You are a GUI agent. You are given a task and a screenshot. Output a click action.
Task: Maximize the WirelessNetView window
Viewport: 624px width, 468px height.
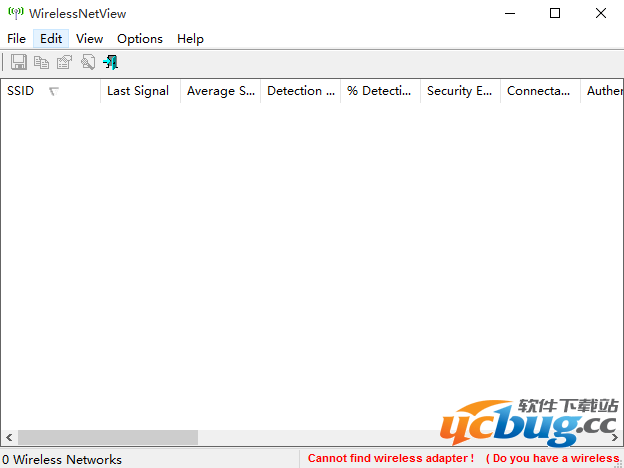pyautogui.click(x=555, y=14)
